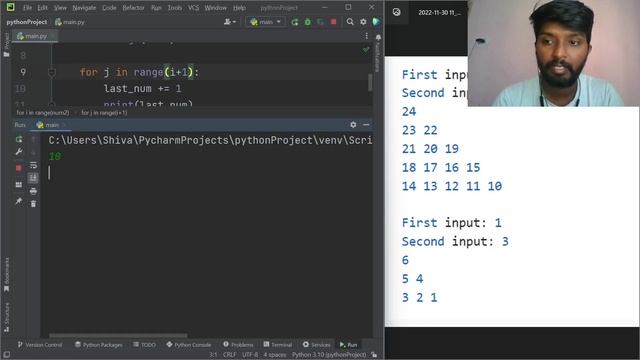Click the Run console horizontal scrollbar
Image resolution: width=640 pixels, height=360 pixels.
[118, 336]
